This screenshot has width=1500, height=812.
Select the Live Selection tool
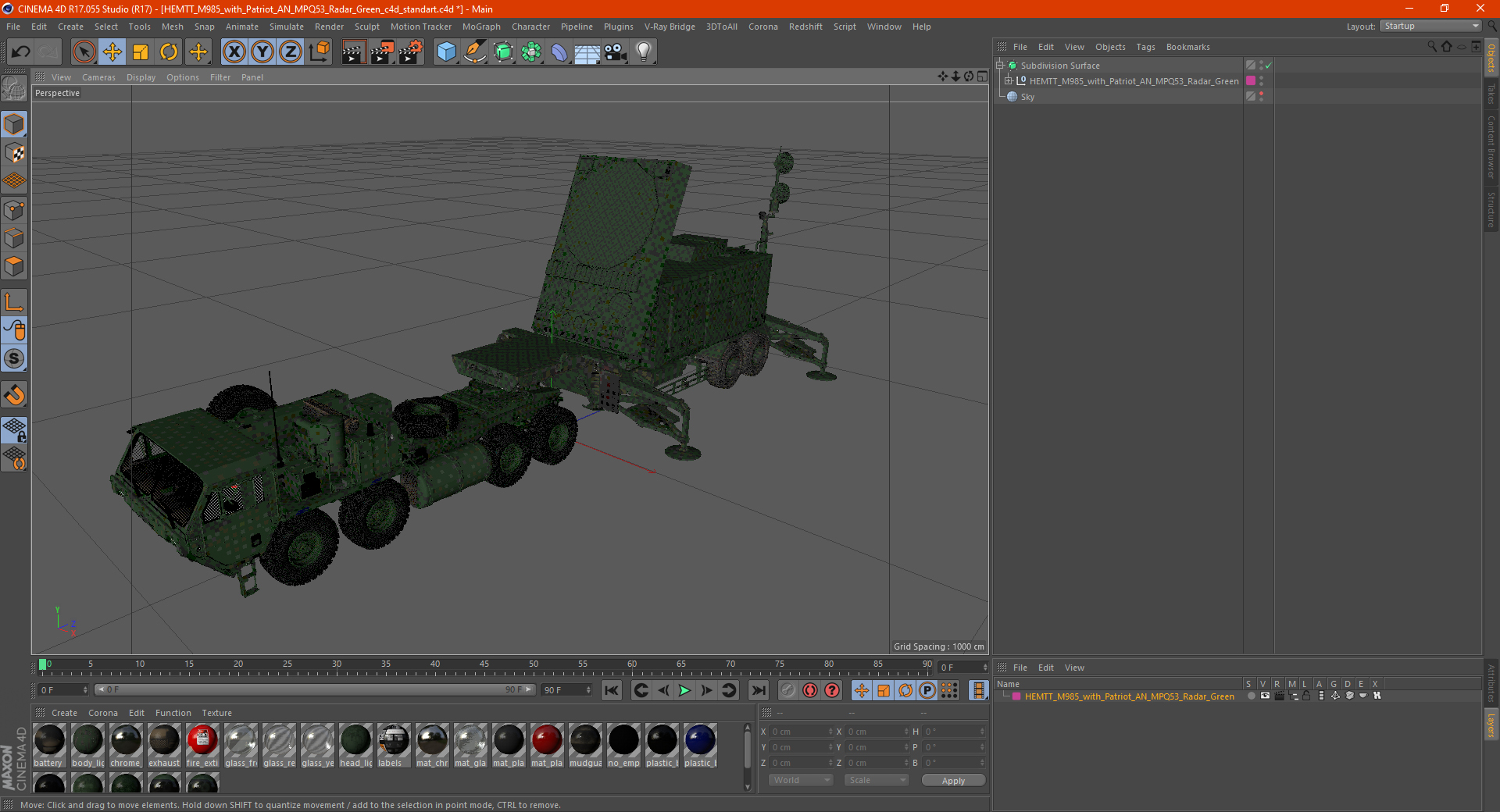(x=84, y=52)
